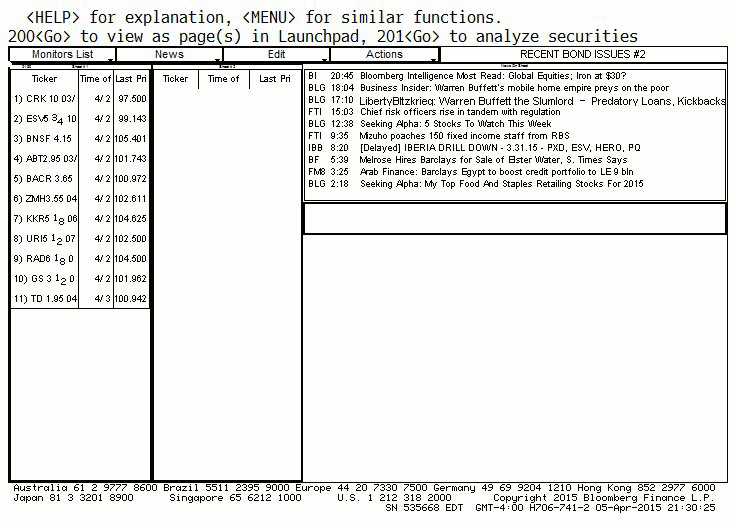Click the Ticker header in second panel
The image size is (736, 527).
coord(175,79)
